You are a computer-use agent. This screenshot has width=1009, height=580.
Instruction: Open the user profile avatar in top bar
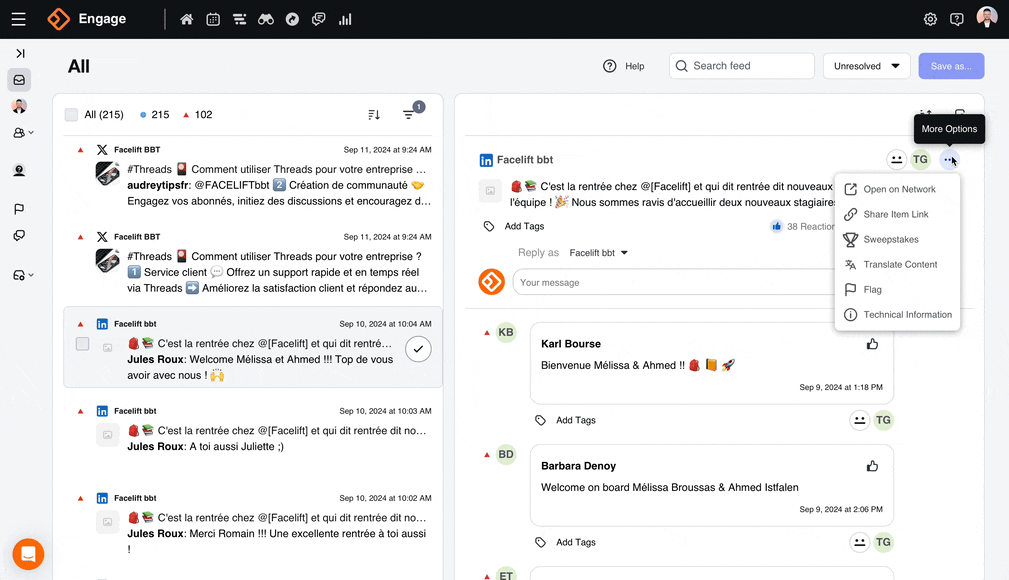click(x=986, y=17)
